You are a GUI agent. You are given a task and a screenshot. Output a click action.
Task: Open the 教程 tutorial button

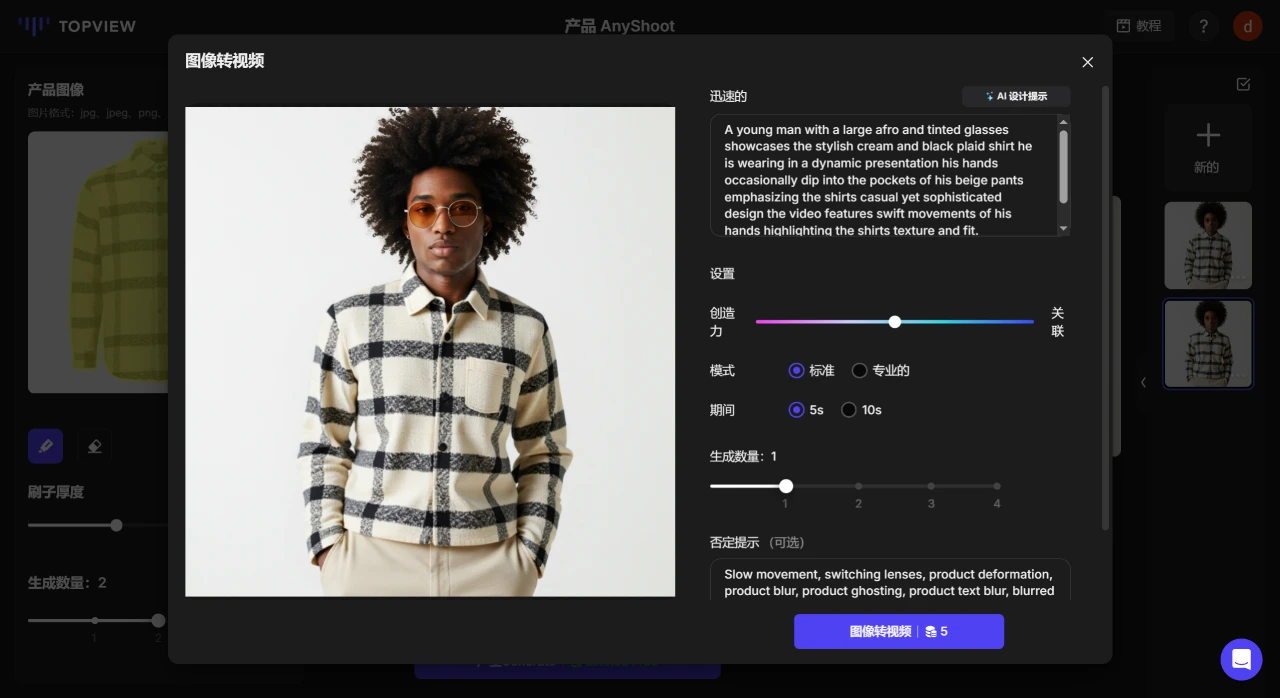(1139, 26)
